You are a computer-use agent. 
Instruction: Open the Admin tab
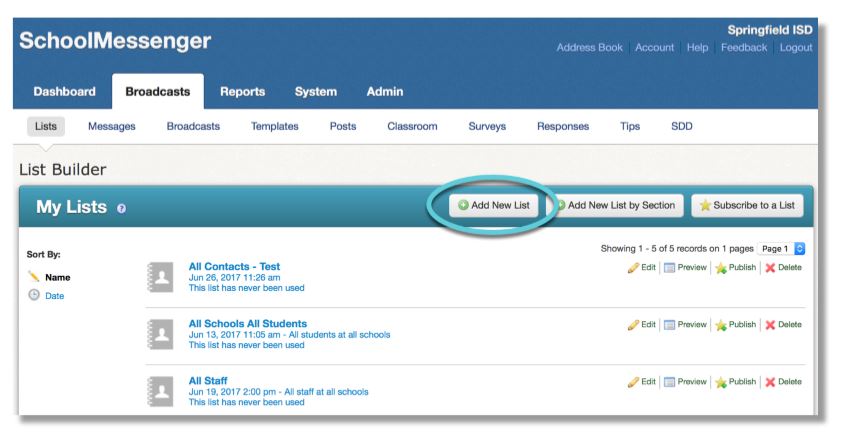[385, 91]
